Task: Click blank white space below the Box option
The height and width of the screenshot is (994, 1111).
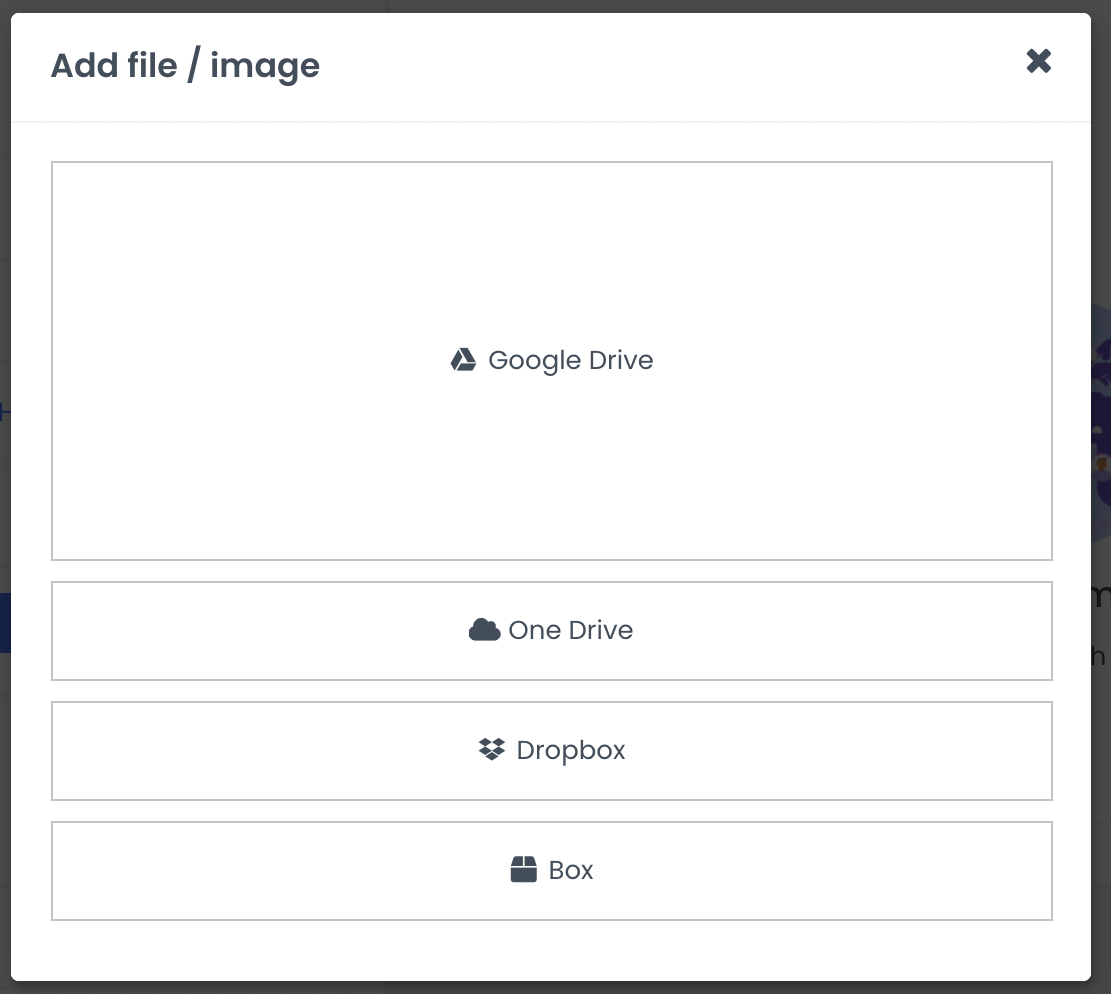Action: pyautogui.click(x=551, y=950)
